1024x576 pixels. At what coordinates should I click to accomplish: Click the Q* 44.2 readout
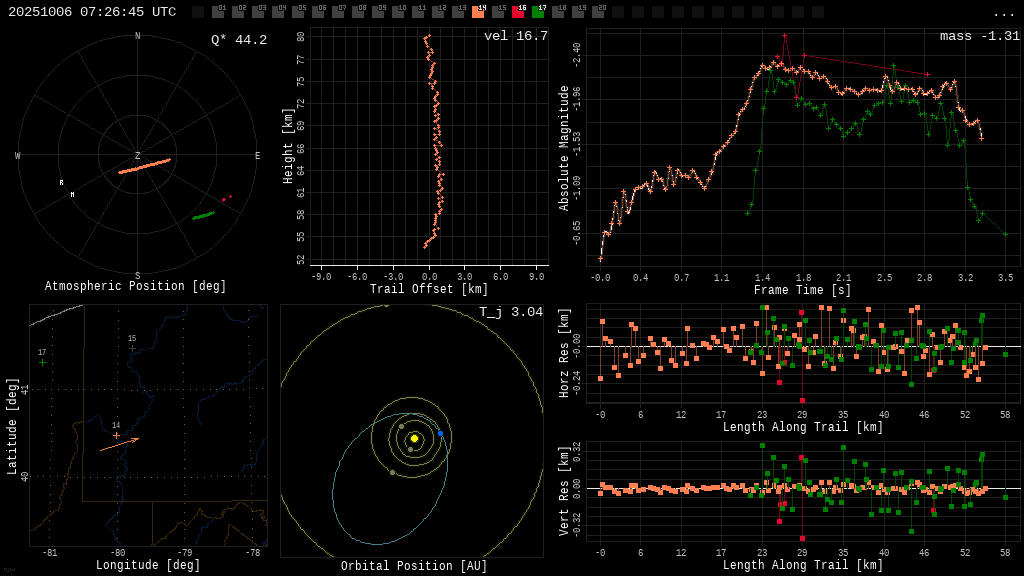coord(239,40)
